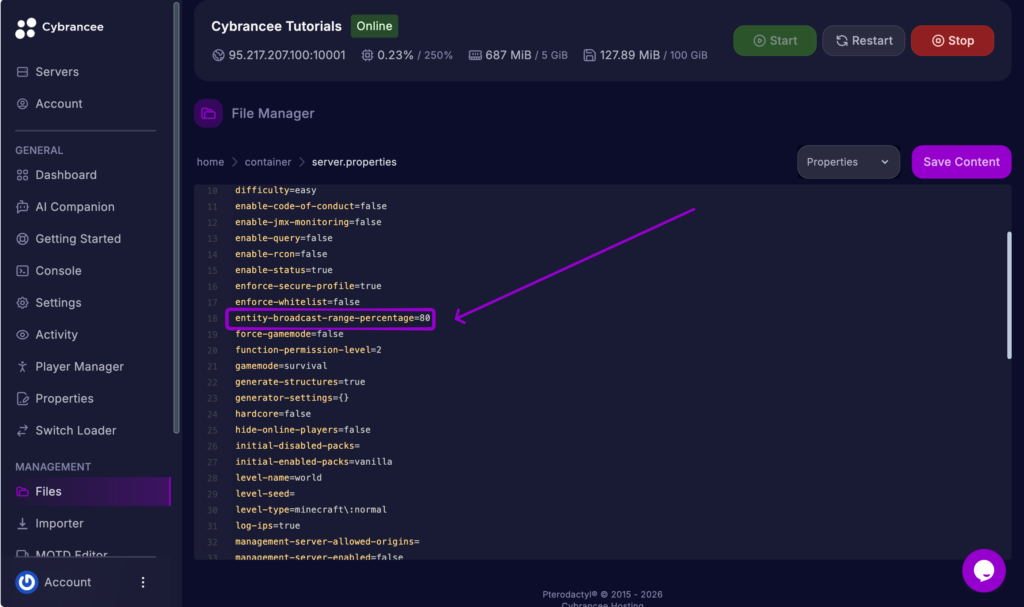Click the line generator-settings={}

point(292,398)
